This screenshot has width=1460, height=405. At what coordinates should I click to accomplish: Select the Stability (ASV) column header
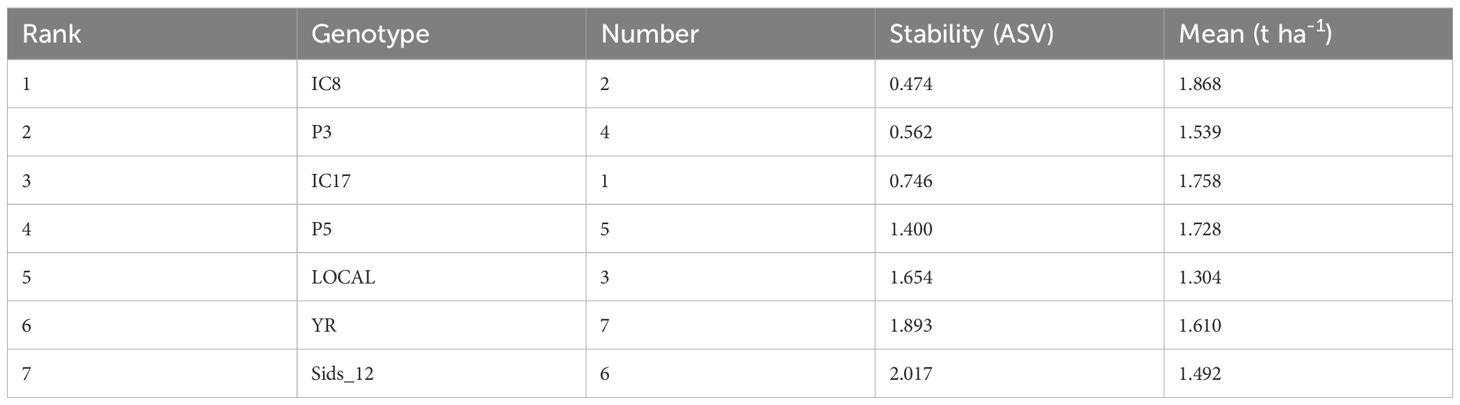click(x=972, y=34)
